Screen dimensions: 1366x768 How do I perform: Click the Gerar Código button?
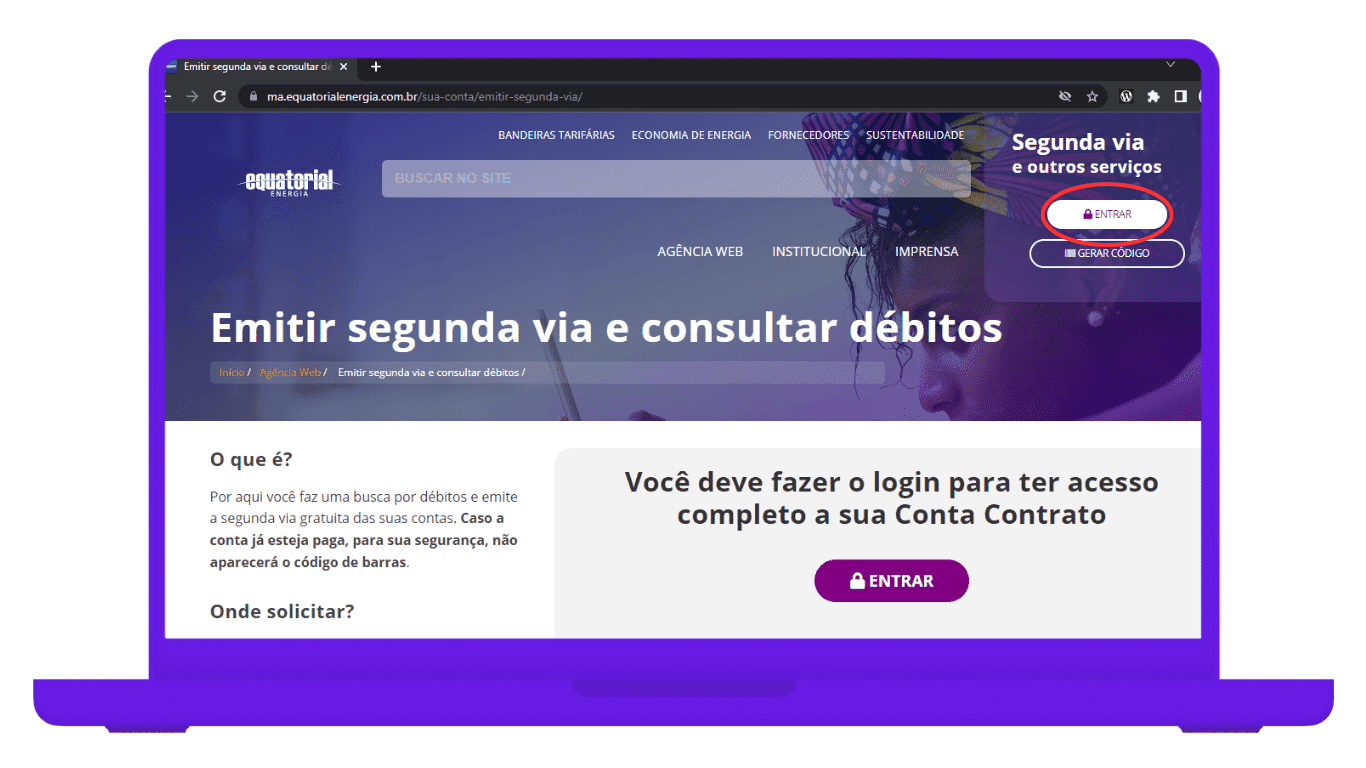tap(1107, 253)
